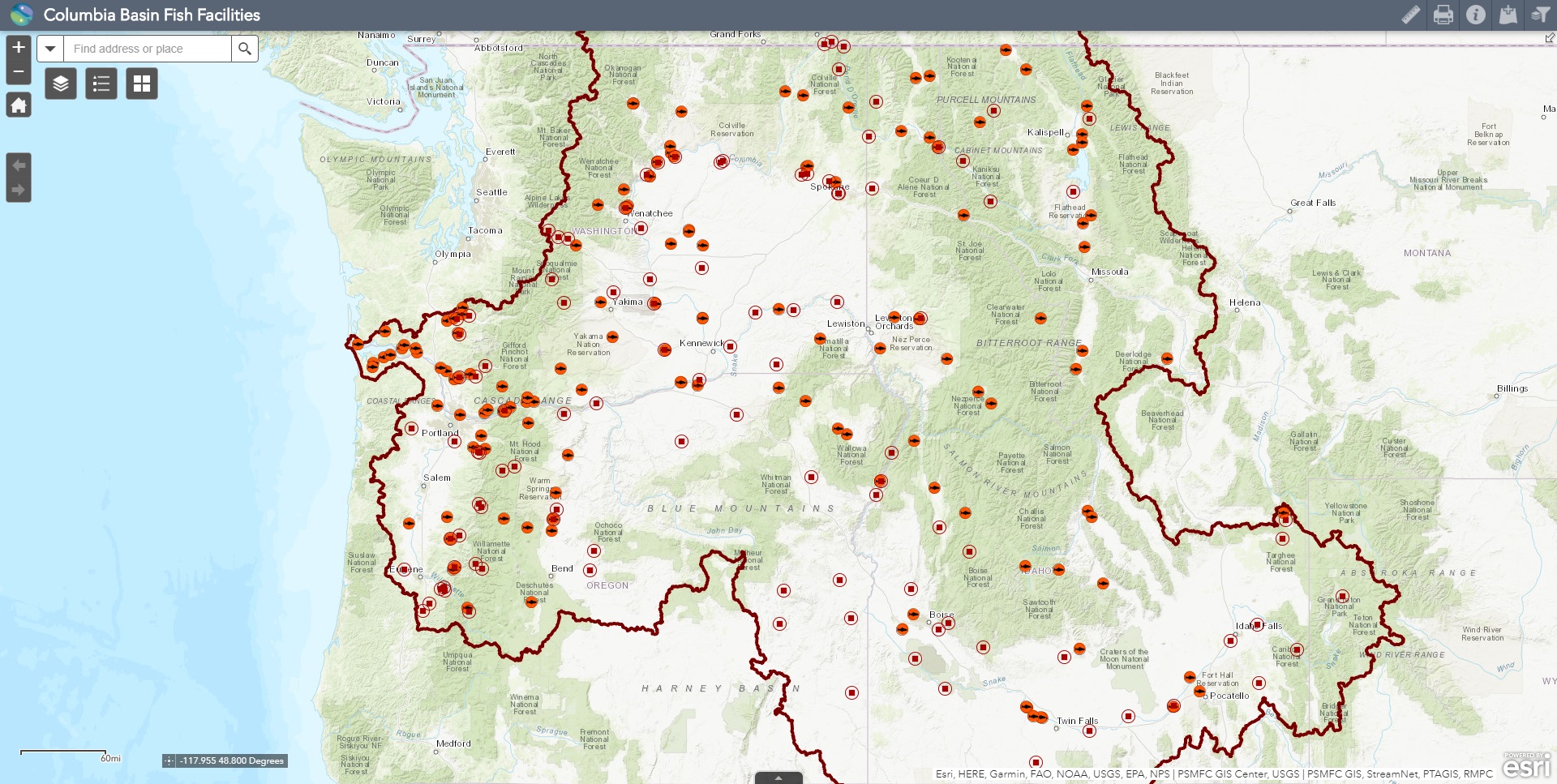Image resolution: width=1557 pixels, height=784 pixels.
Task: Select facility marker on Eugene label
Action: pos(404,569)
